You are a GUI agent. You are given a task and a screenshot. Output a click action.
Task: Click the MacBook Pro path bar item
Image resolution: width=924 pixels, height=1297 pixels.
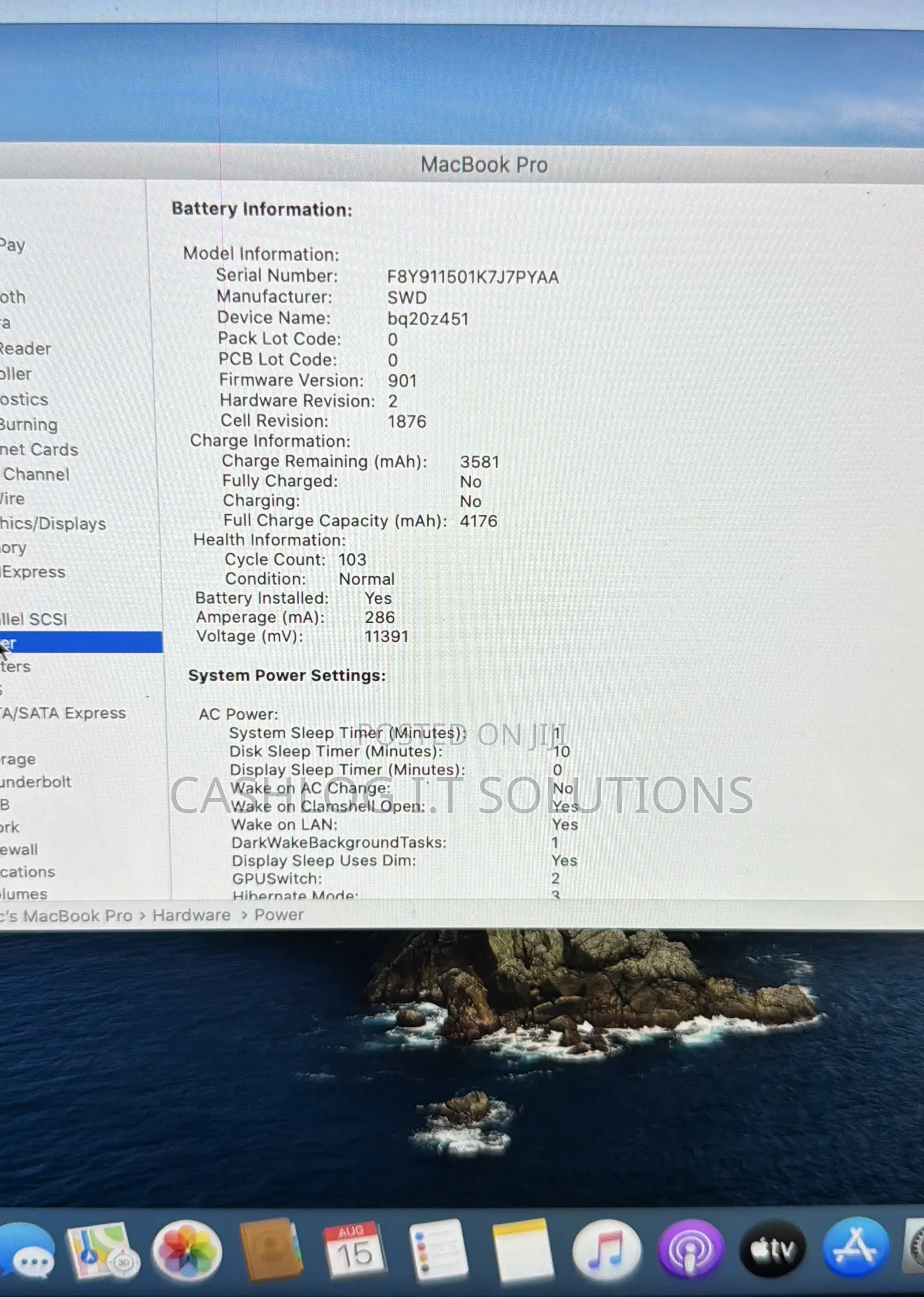coord(66,916)
